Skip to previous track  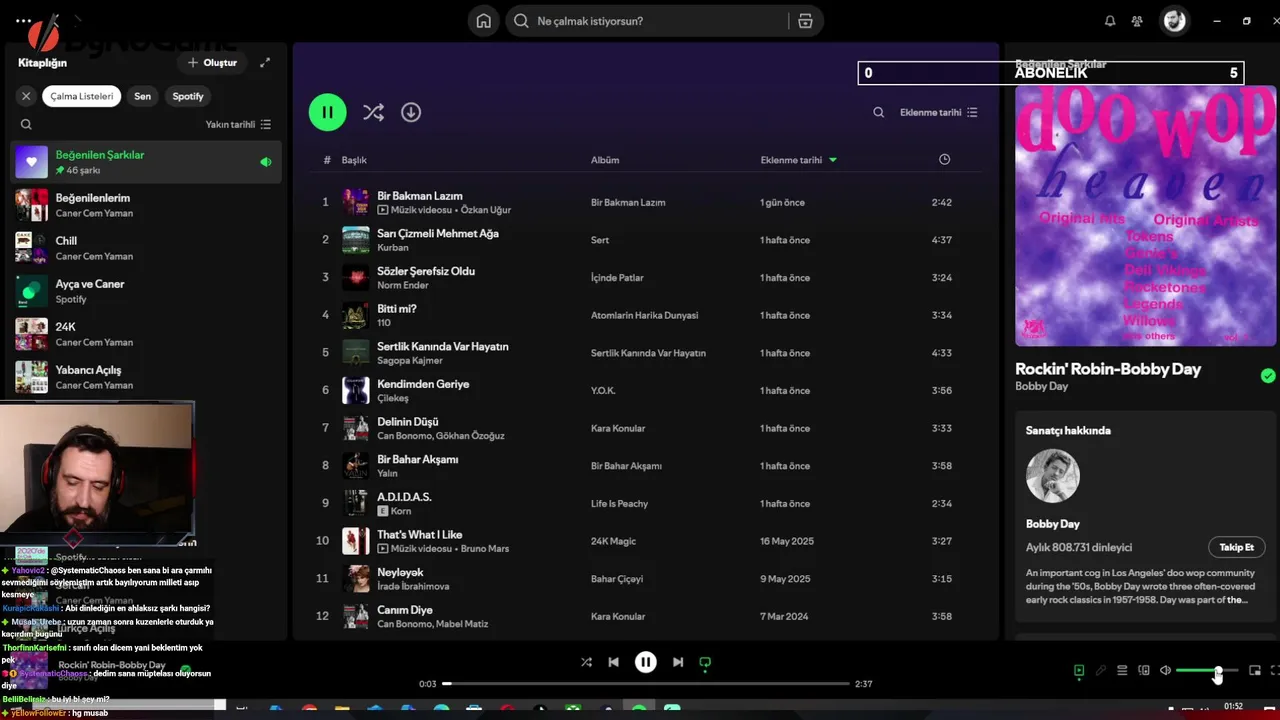tap(613, 662)
